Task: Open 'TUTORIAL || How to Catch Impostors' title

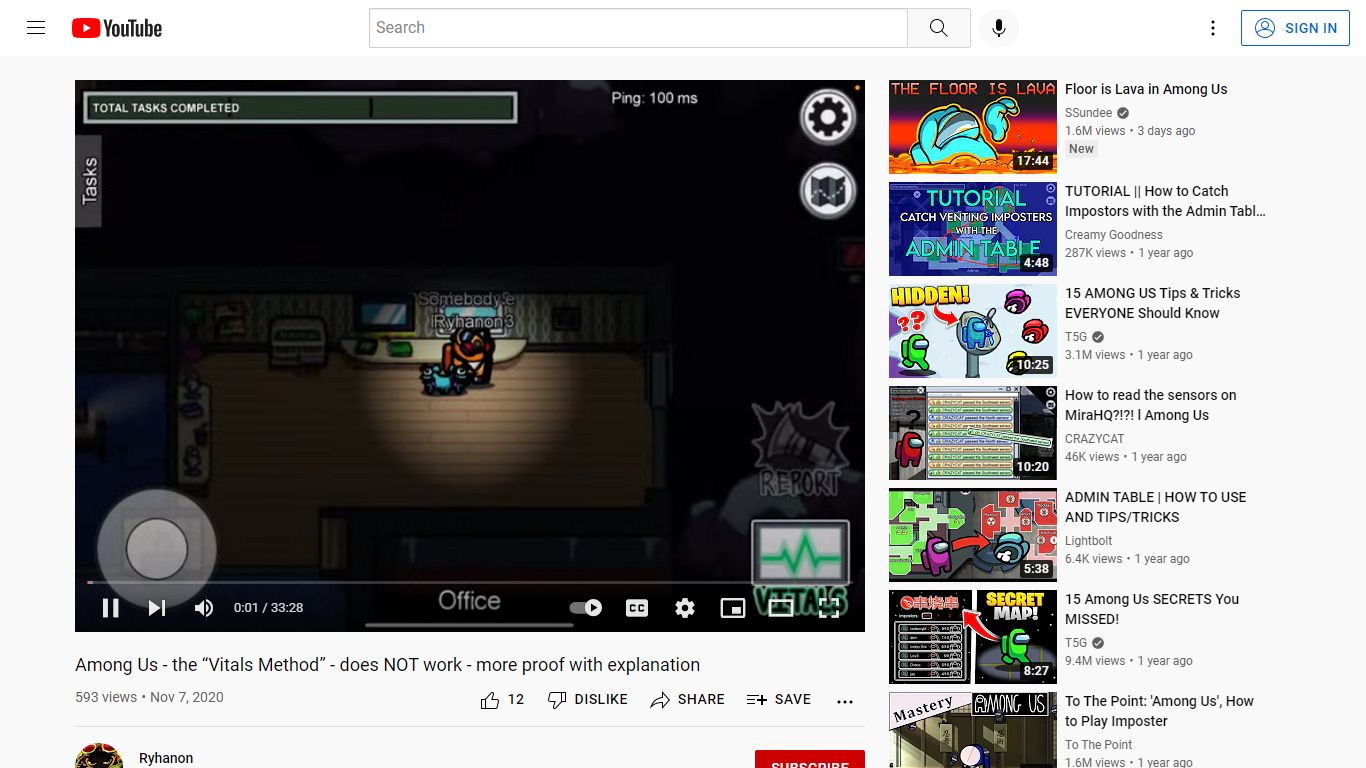Action: tap(1165, 201)
